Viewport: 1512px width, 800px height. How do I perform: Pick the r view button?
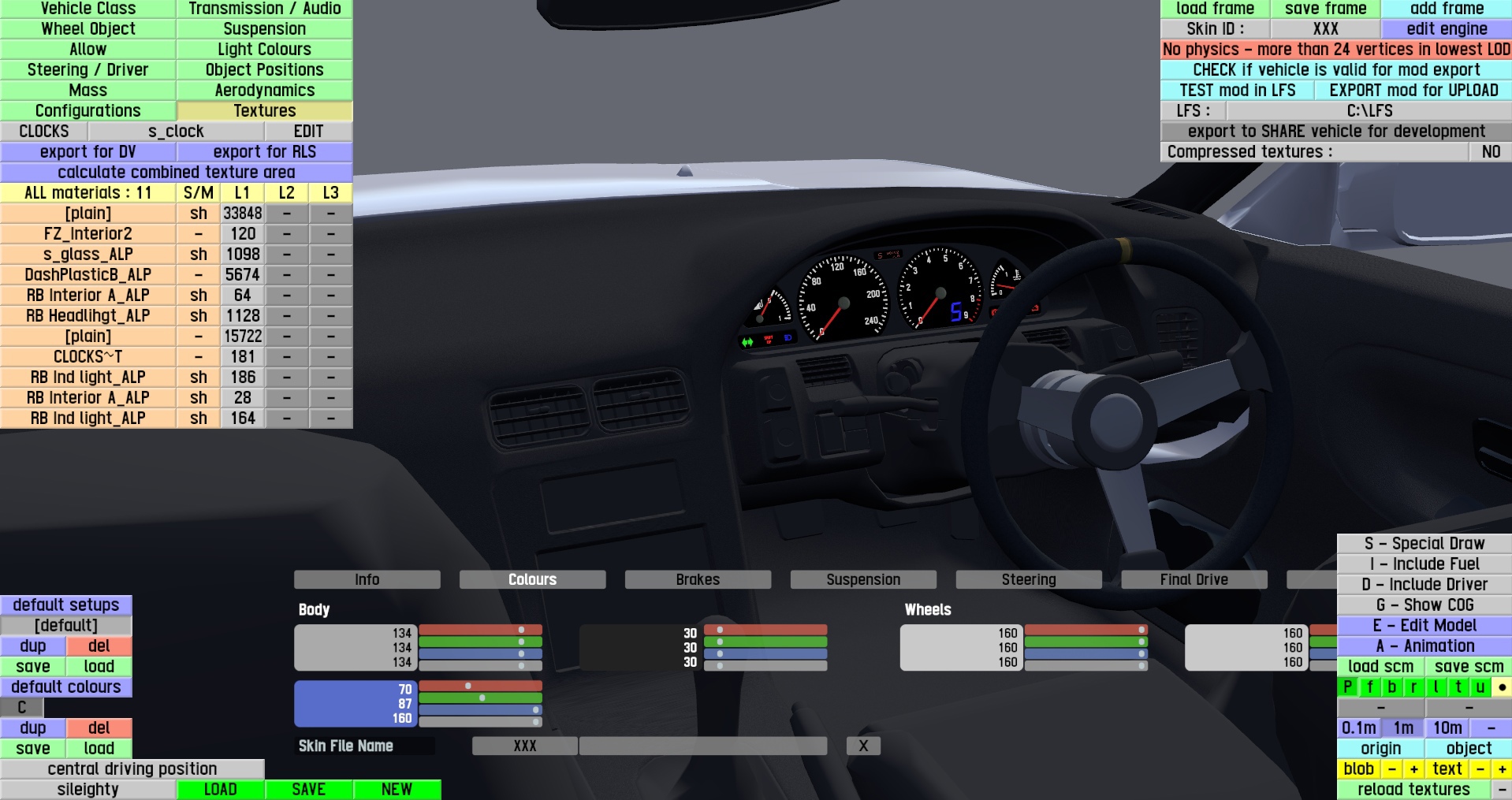(1413, 687)
